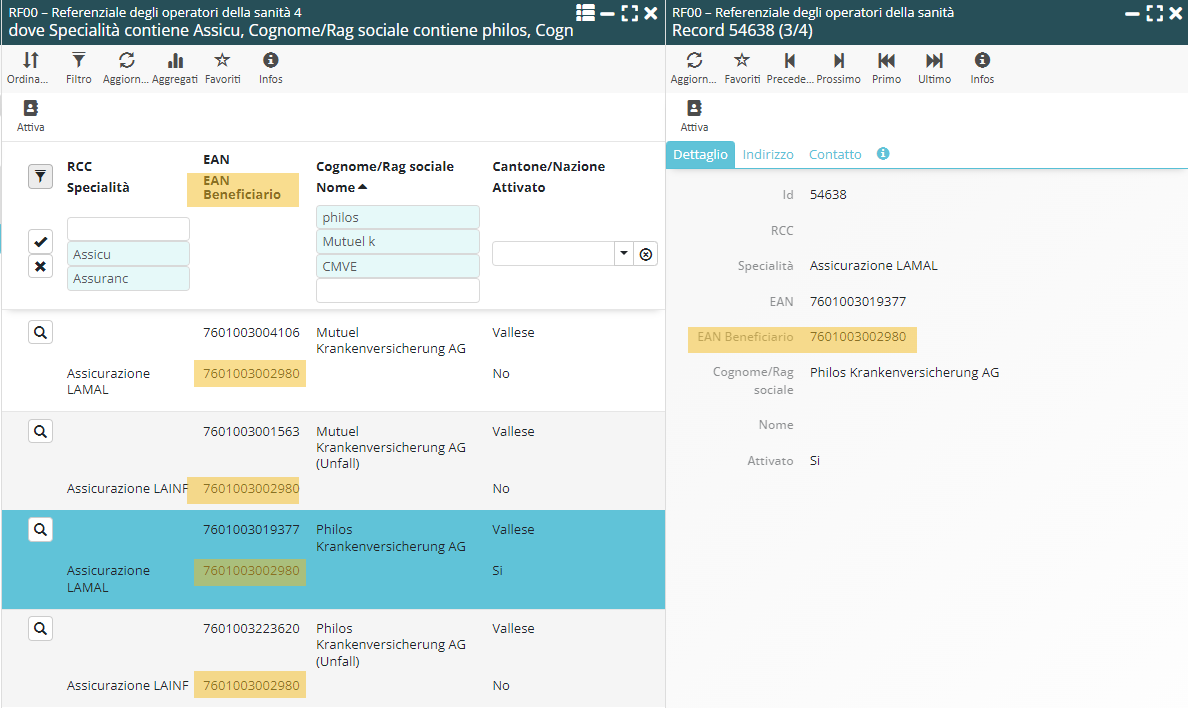Open the Filtro funnel in left toolbar
The height and width of the screenshot is (708, 1188).
79,62
